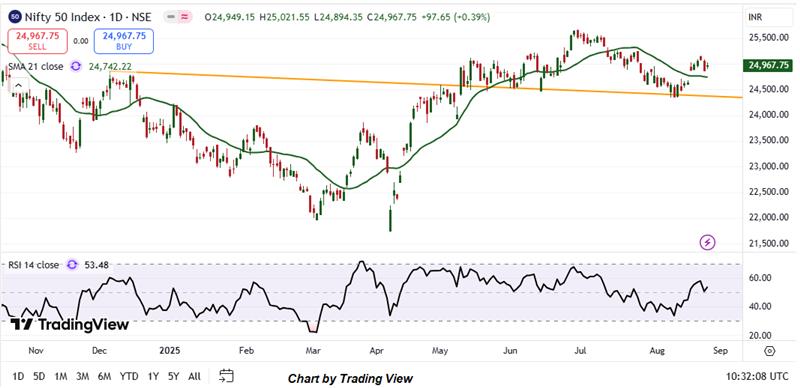Click the O24,949.15 open value
Image resolution: width=800 pixels, height=388 pixels.
230,17
